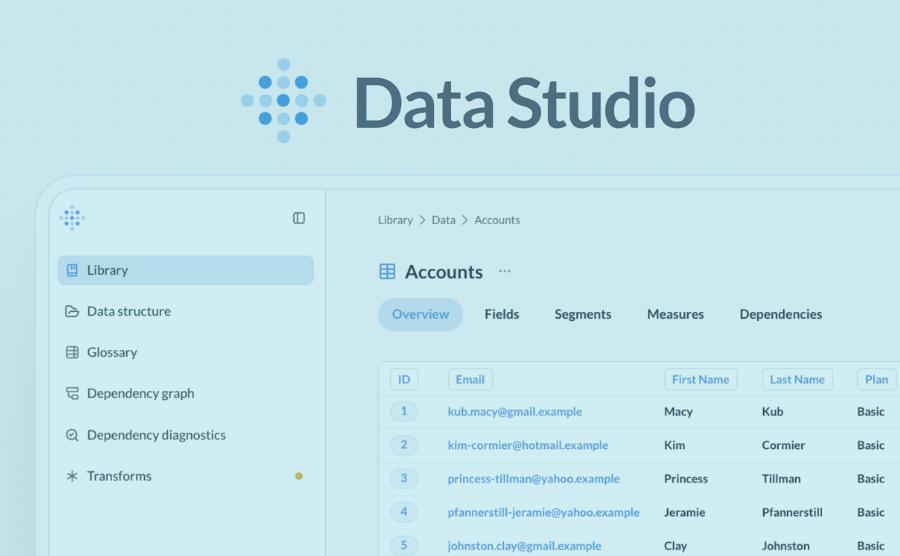Viewport: 900px width, 556px height.
Task: Click the Basic plan cell for Tillman
Action: coord(871,479)
